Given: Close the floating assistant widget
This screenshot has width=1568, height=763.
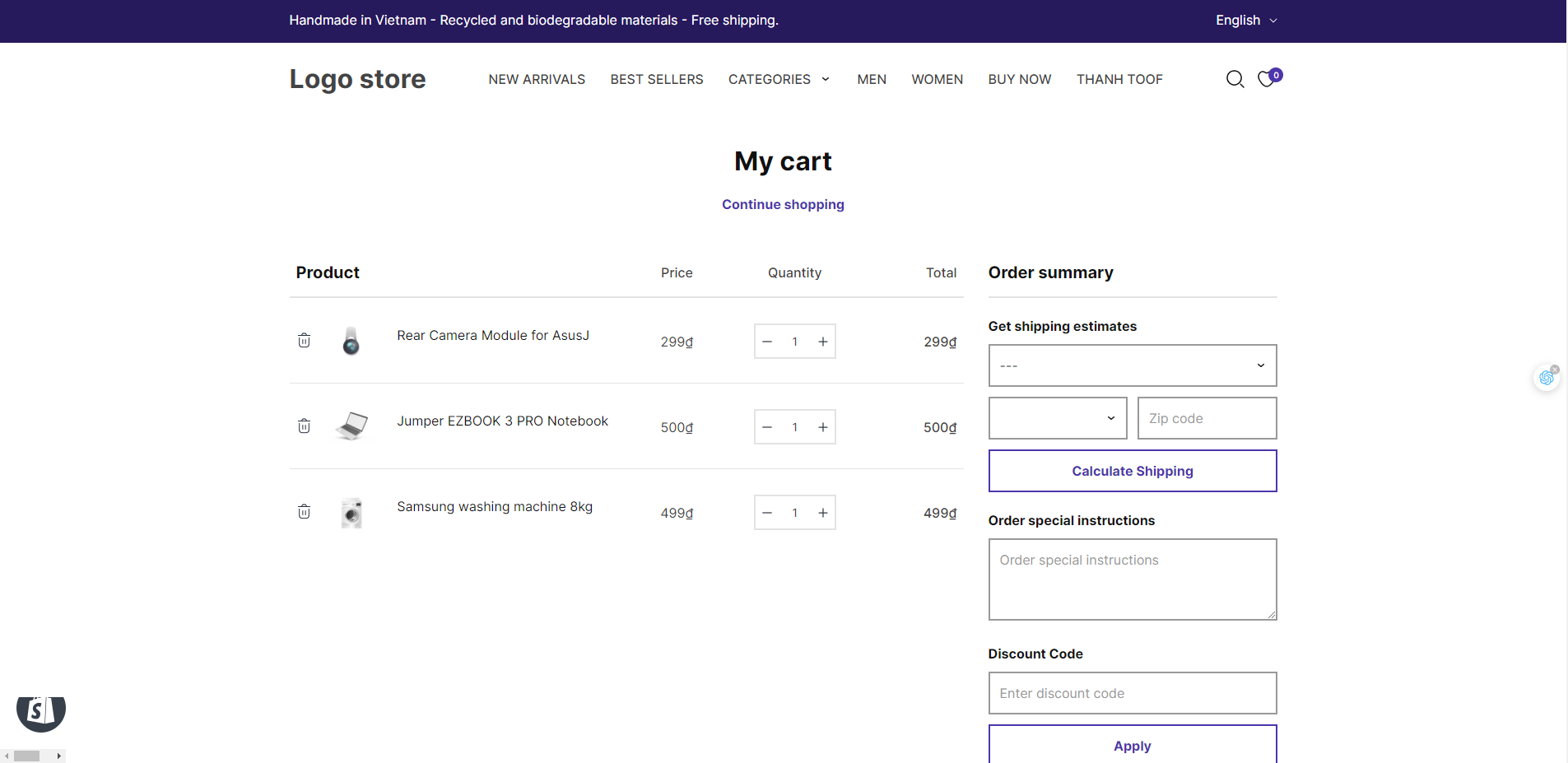Looking at the screenshot, I should click(1555, 370).
